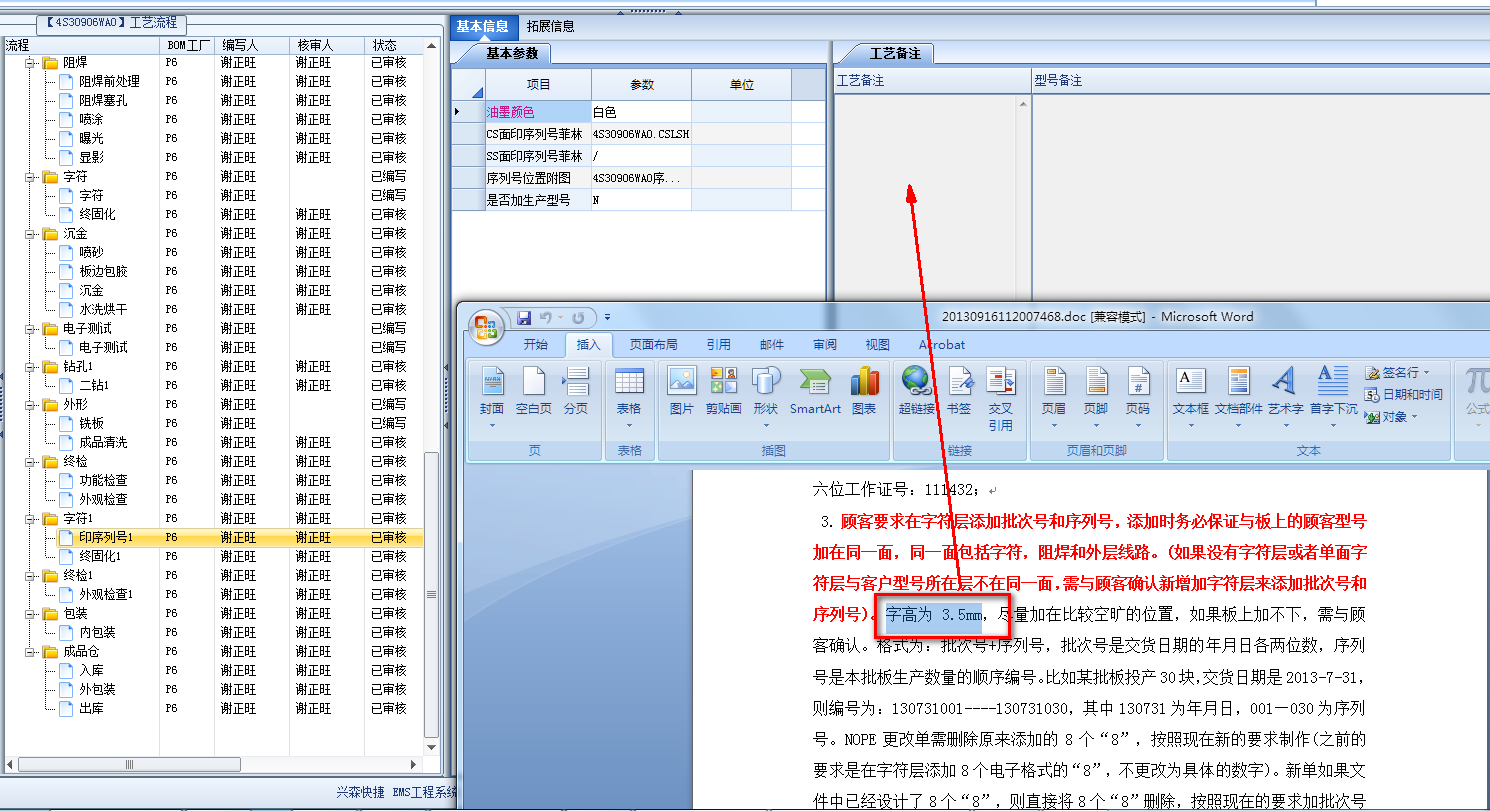Insert a SmartArt graphic
This screenshot has height=811, width=1490.
[x=816, y=391]
